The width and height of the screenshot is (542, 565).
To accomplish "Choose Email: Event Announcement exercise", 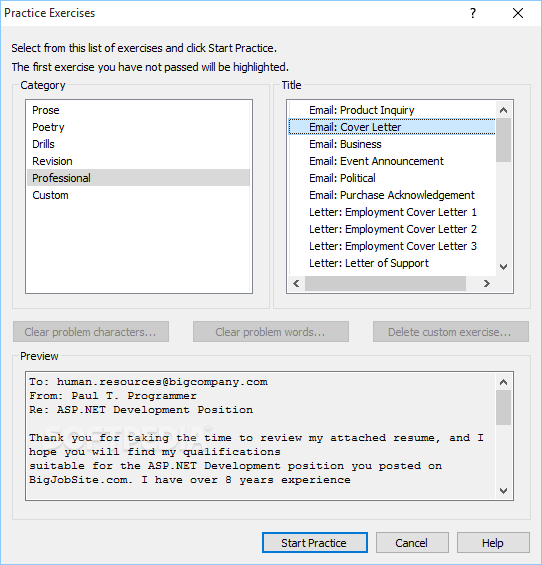I will coord(392,161).
